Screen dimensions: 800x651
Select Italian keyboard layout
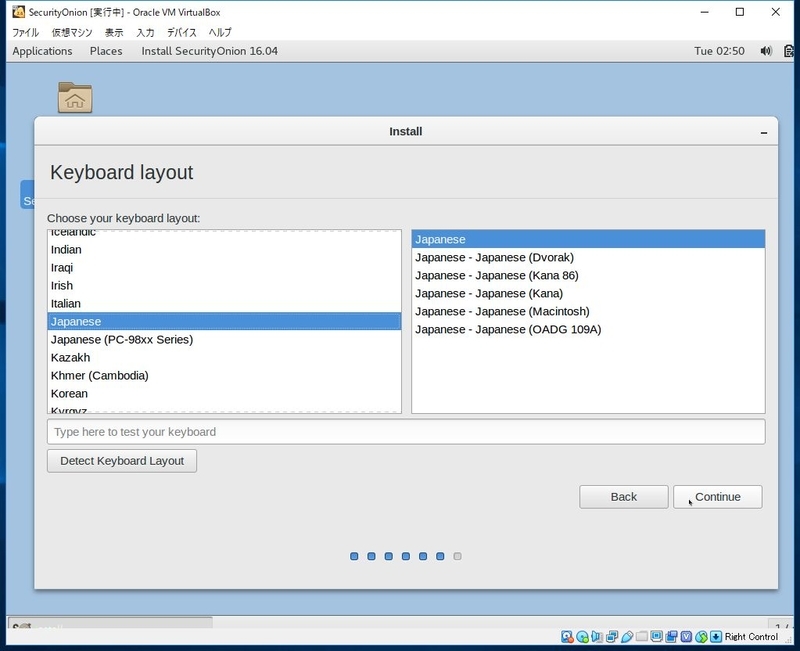coord(224,304)
